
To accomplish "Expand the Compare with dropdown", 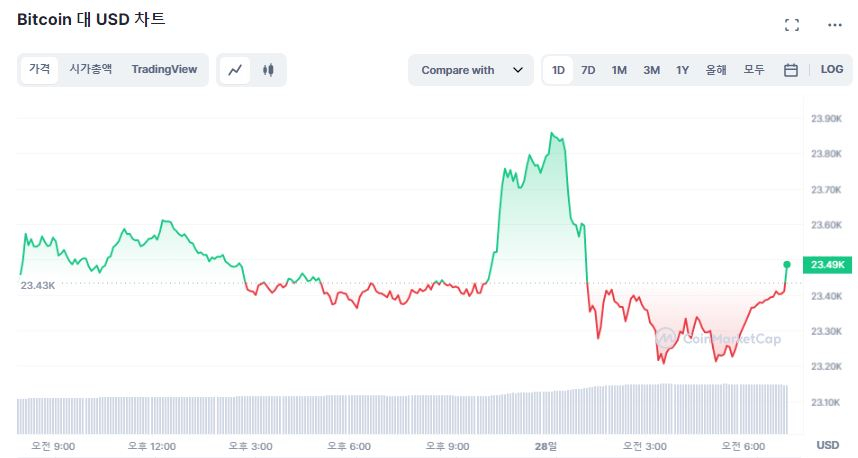I will coord(470,70).
